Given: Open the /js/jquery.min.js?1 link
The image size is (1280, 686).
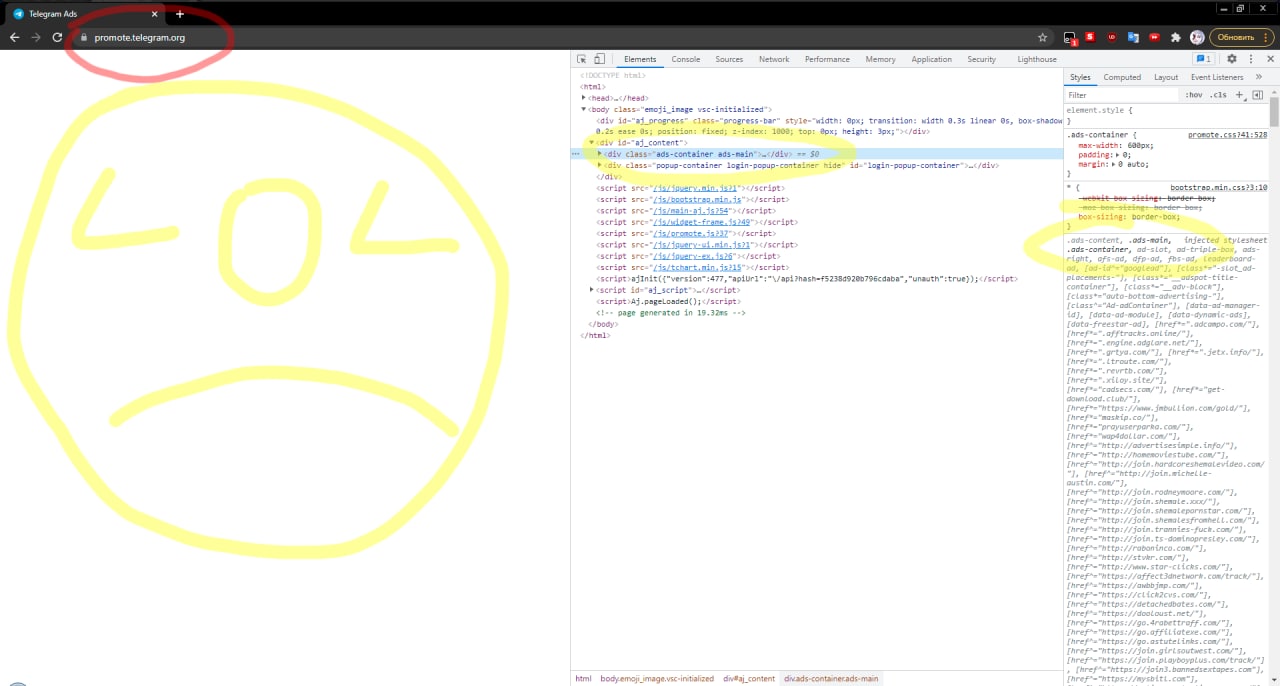Looking at the screenshot, I should [x=694, y=188].
